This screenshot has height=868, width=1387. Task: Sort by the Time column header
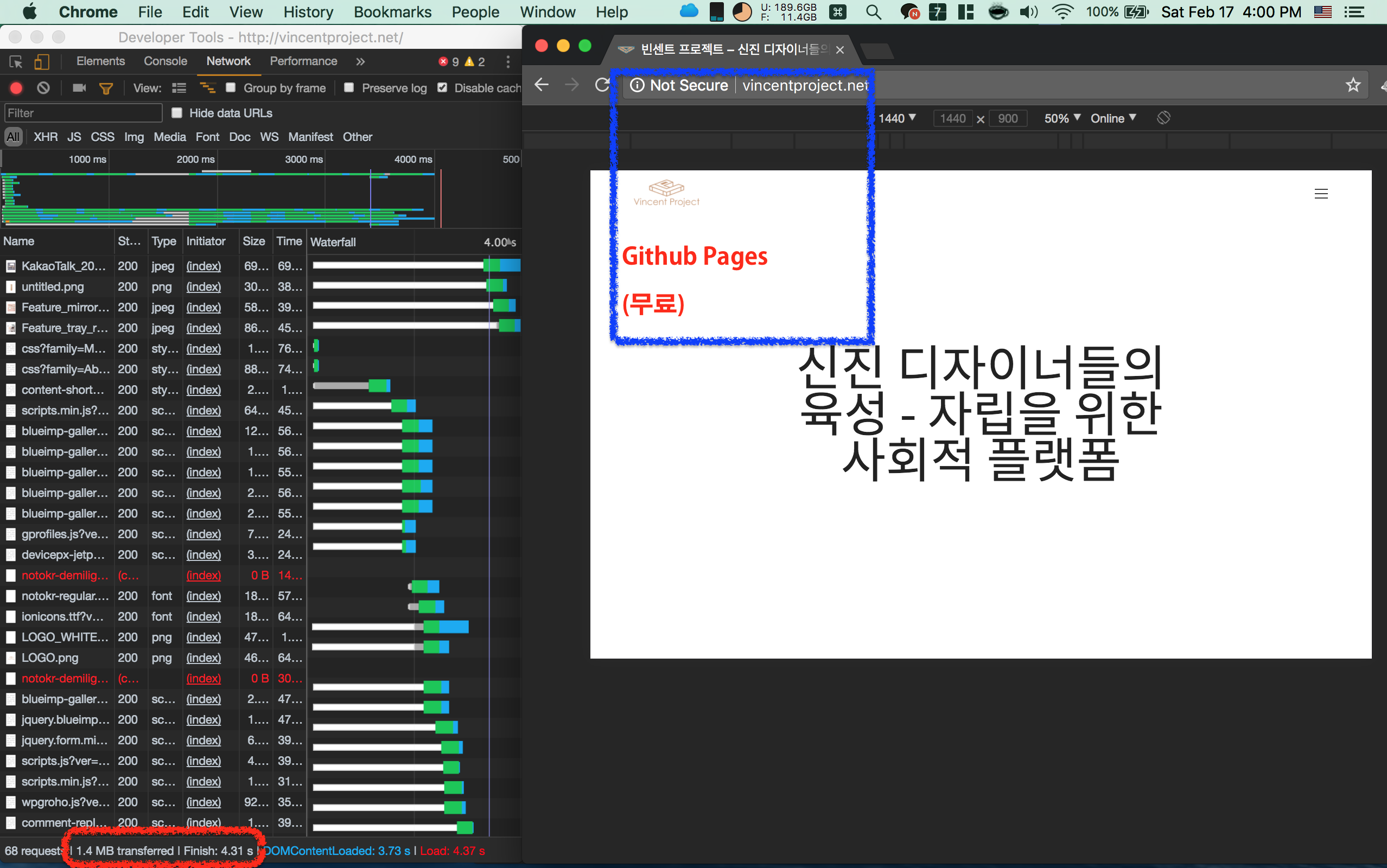tap(289, 242)
